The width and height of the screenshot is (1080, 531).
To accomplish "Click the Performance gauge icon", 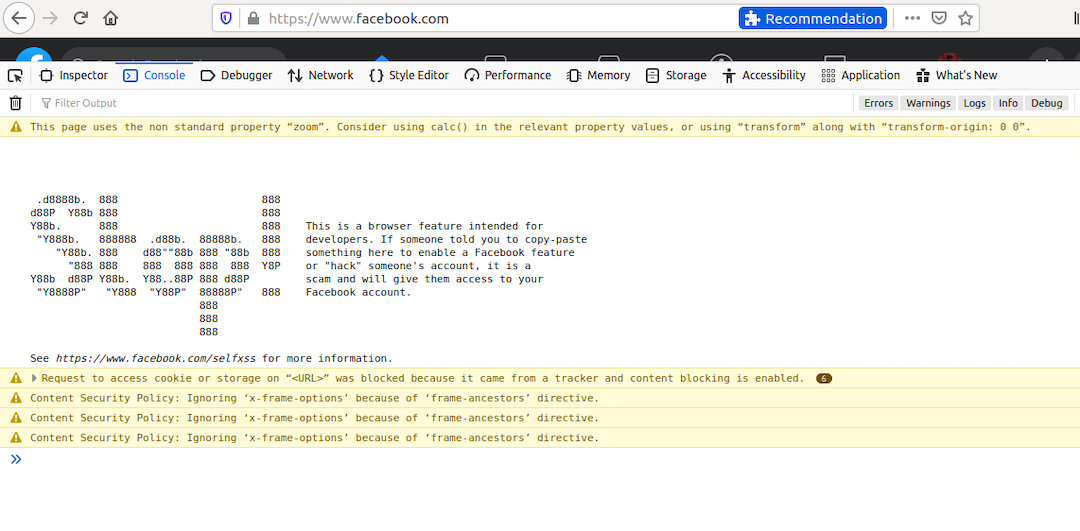I will click(x=471, y=76).
